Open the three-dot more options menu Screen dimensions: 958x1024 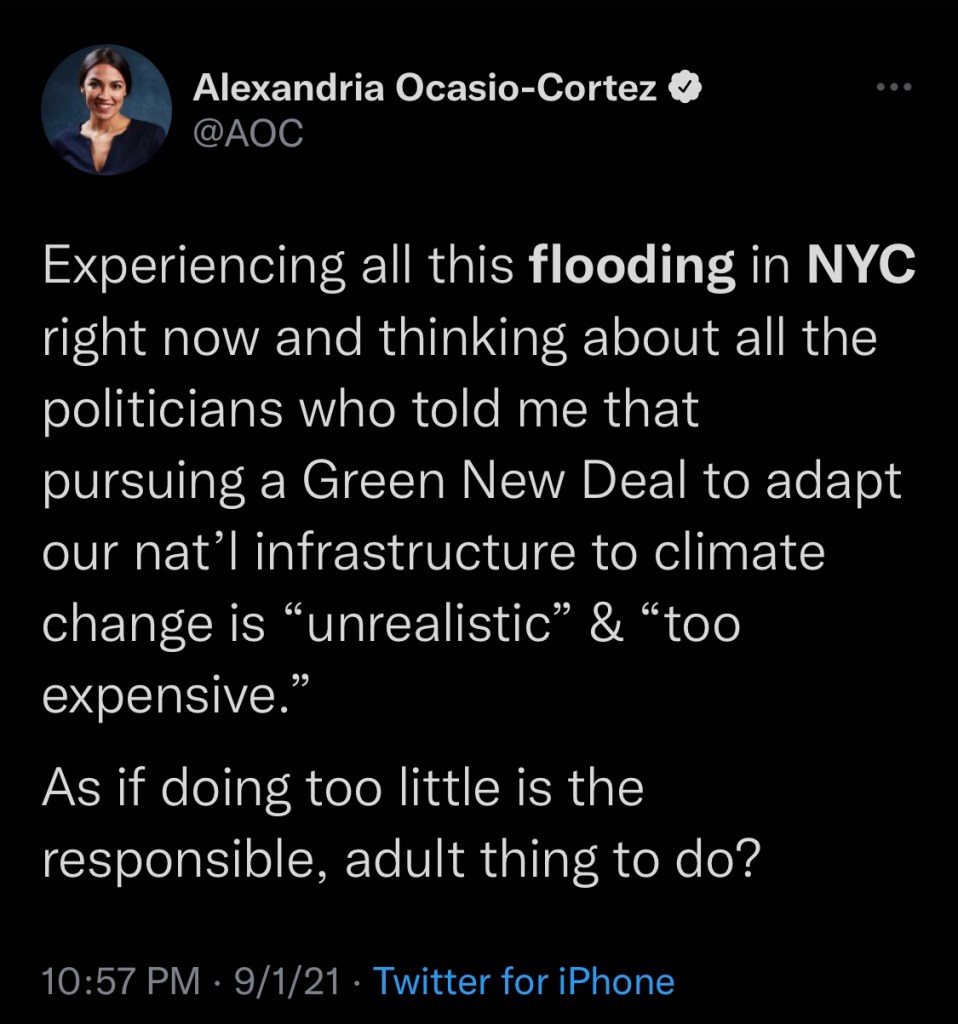coord(894,89)
